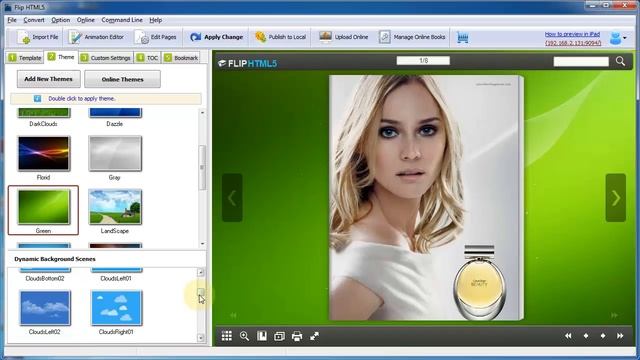Switch to the Template tab
Viewport: 640px width, 360px height.
25,58
